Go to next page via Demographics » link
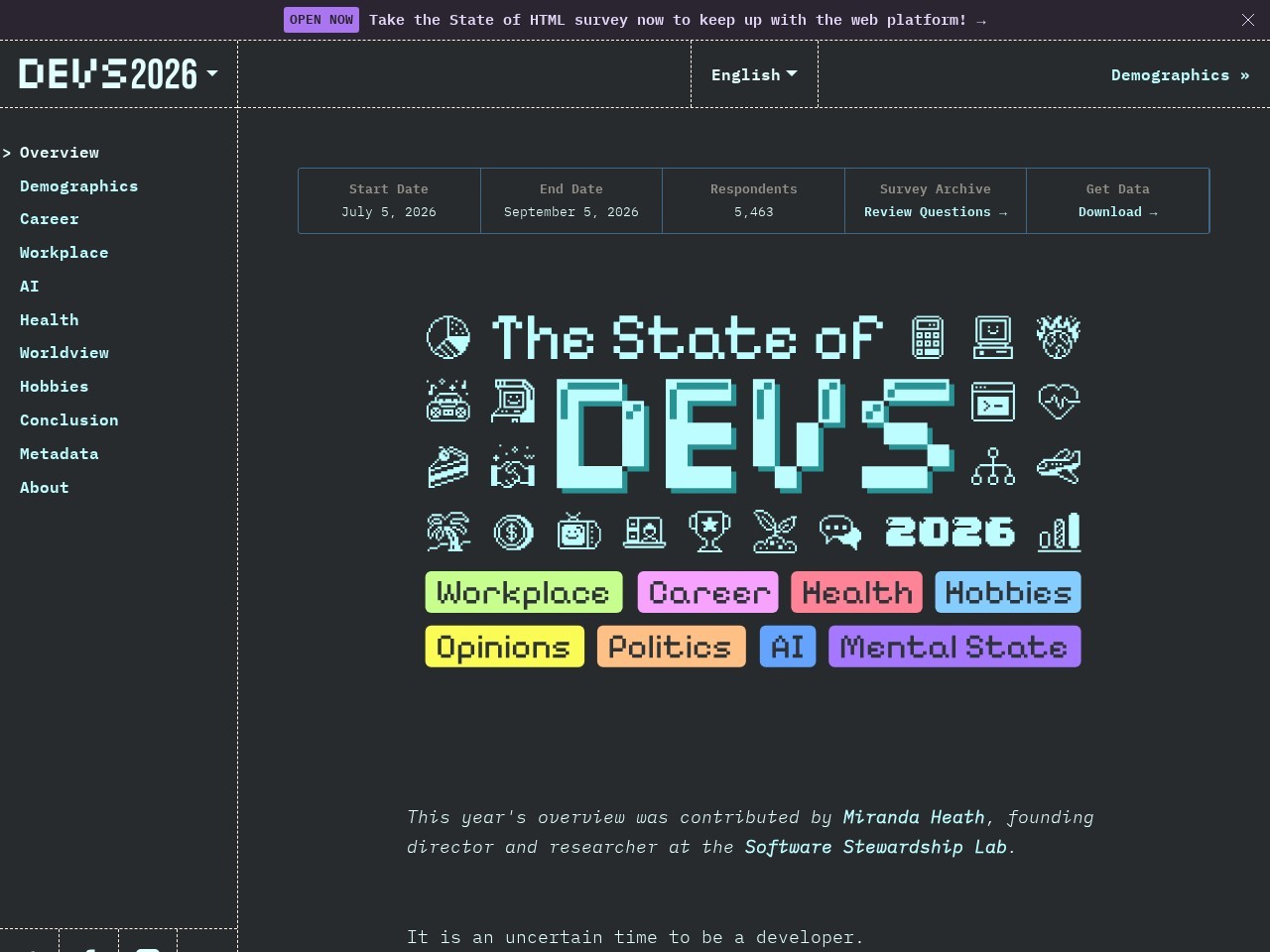The image size is (1270, 952). pyautogui.click(x=1180, y=75)
